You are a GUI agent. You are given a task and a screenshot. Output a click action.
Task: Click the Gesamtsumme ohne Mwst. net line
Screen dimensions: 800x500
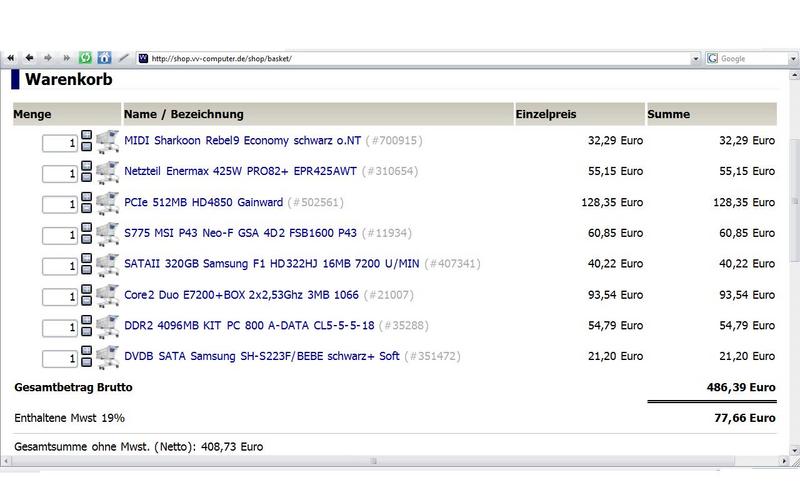139,446
